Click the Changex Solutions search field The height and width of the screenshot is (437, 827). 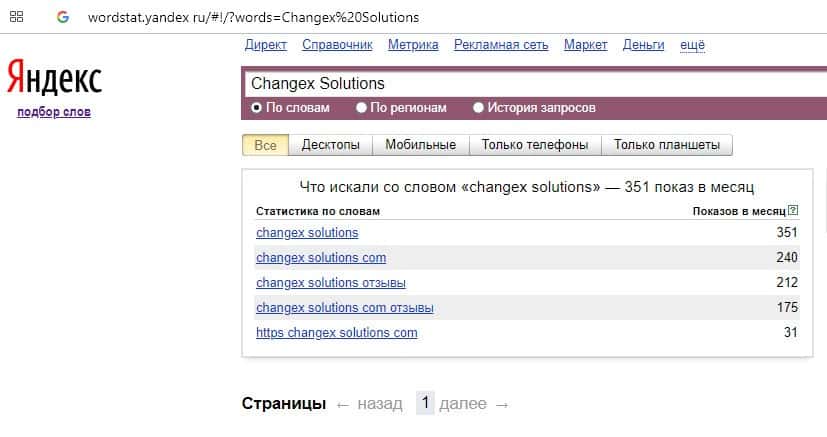point(530,84)
